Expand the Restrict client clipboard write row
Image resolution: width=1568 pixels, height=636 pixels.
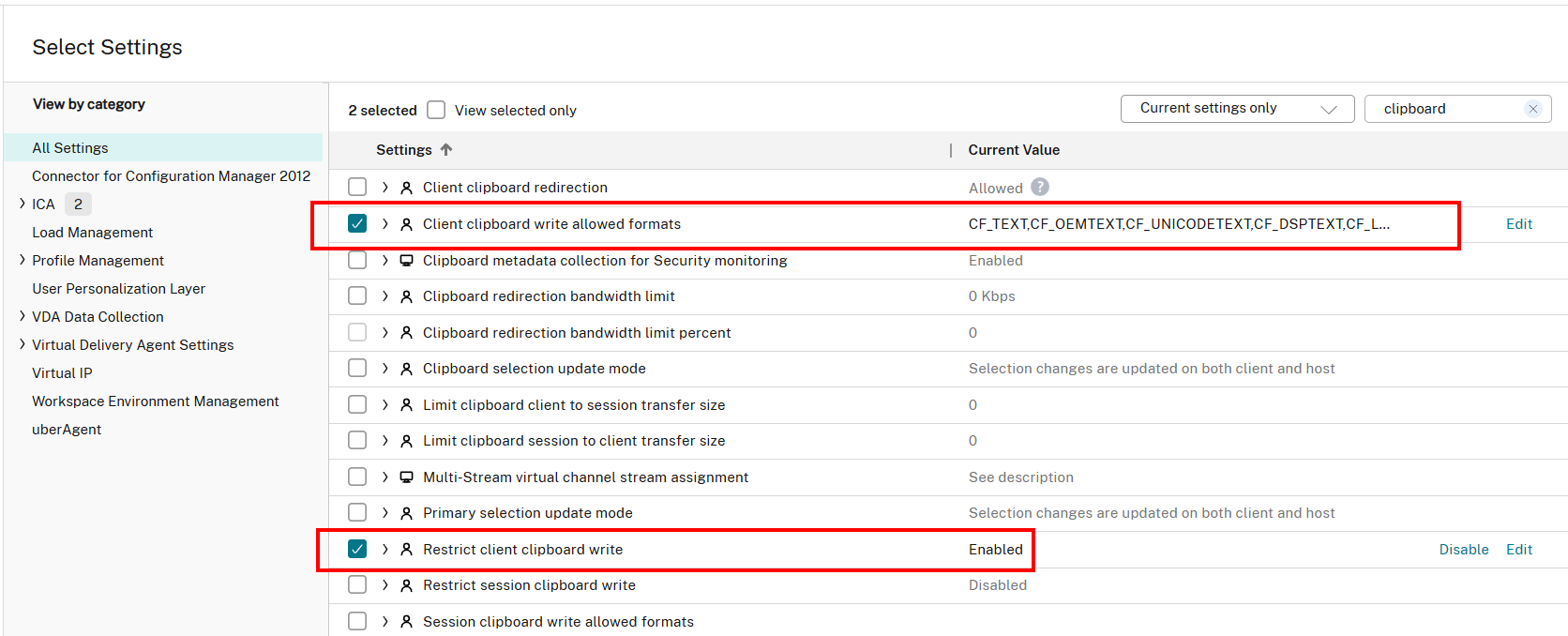click(x=384, y=550)
